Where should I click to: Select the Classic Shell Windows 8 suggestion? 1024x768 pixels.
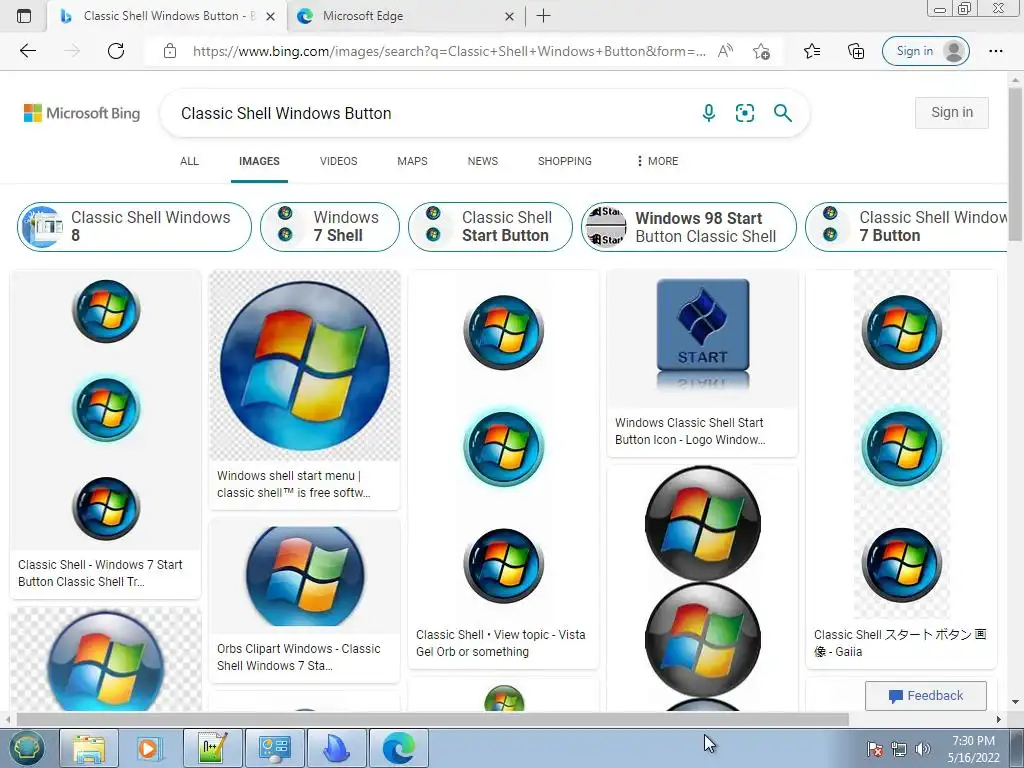pyautogui.click(x=134, y=227)
